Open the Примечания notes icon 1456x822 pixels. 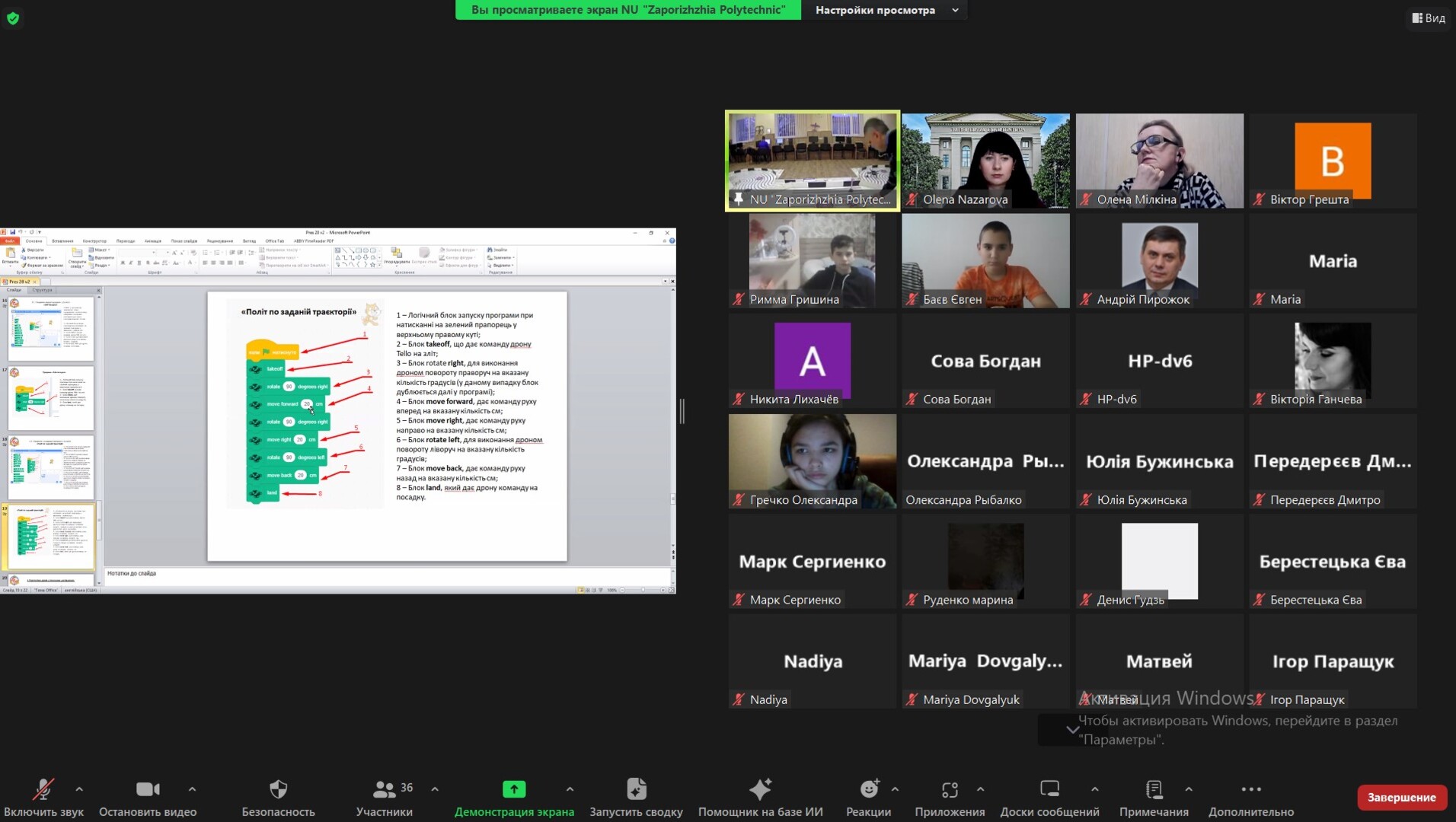[x=1154, y=790]
